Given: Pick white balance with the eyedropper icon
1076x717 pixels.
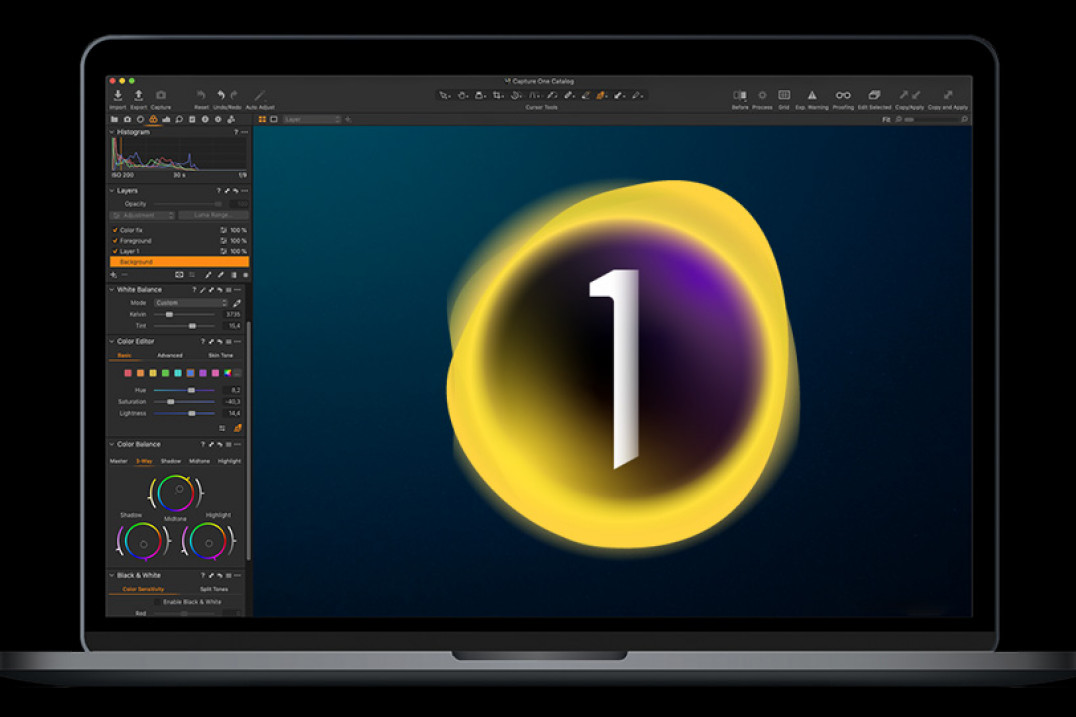Looking at the screenshot, I should click(238, 302).
